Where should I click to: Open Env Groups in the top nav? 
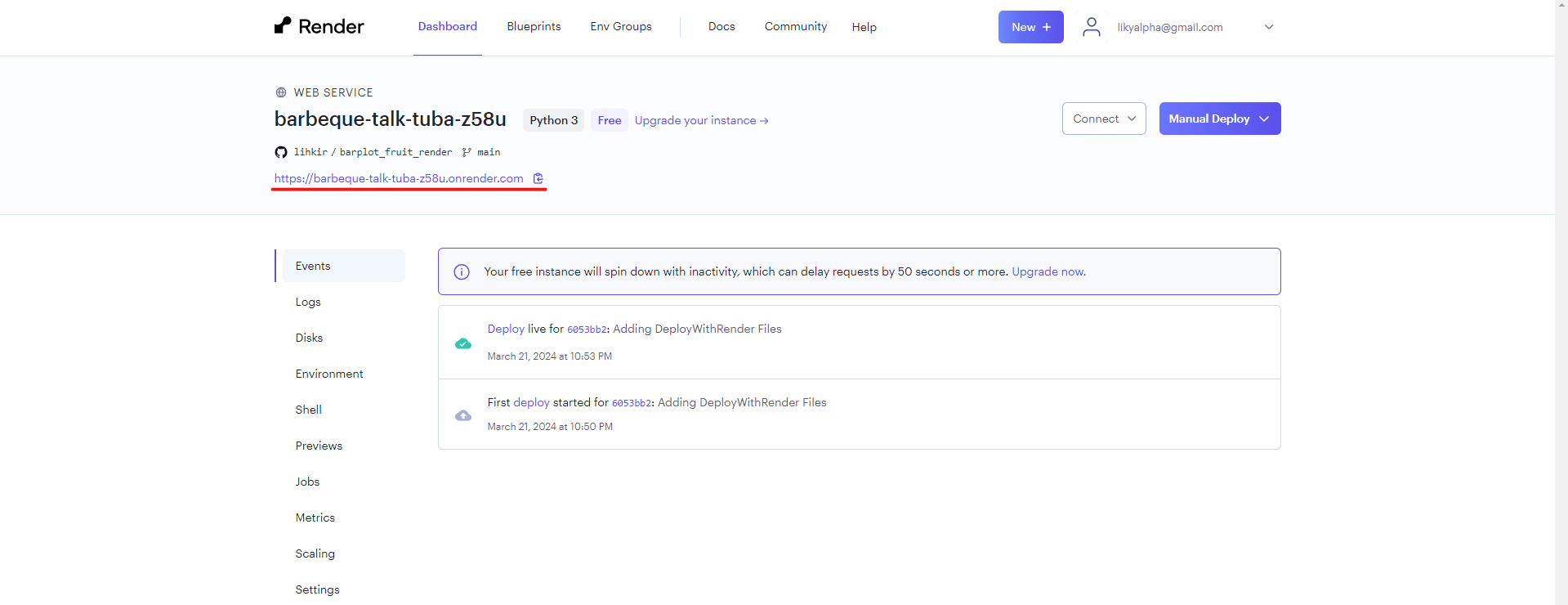(621, 26)
